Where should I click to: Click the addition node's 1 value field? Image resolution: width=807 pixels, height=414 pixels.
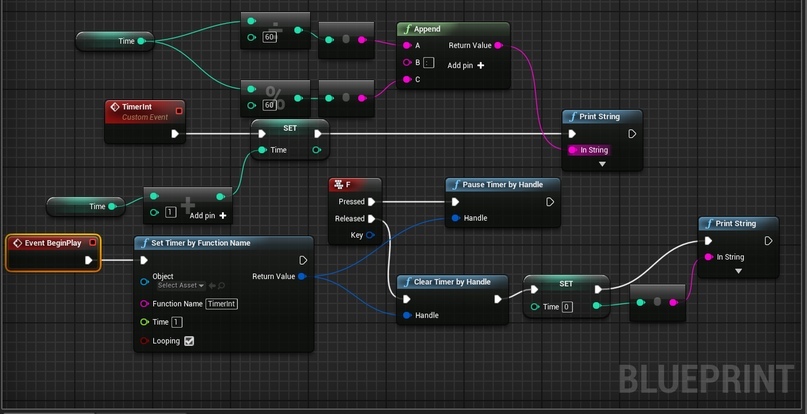click(x=170, y=212)
